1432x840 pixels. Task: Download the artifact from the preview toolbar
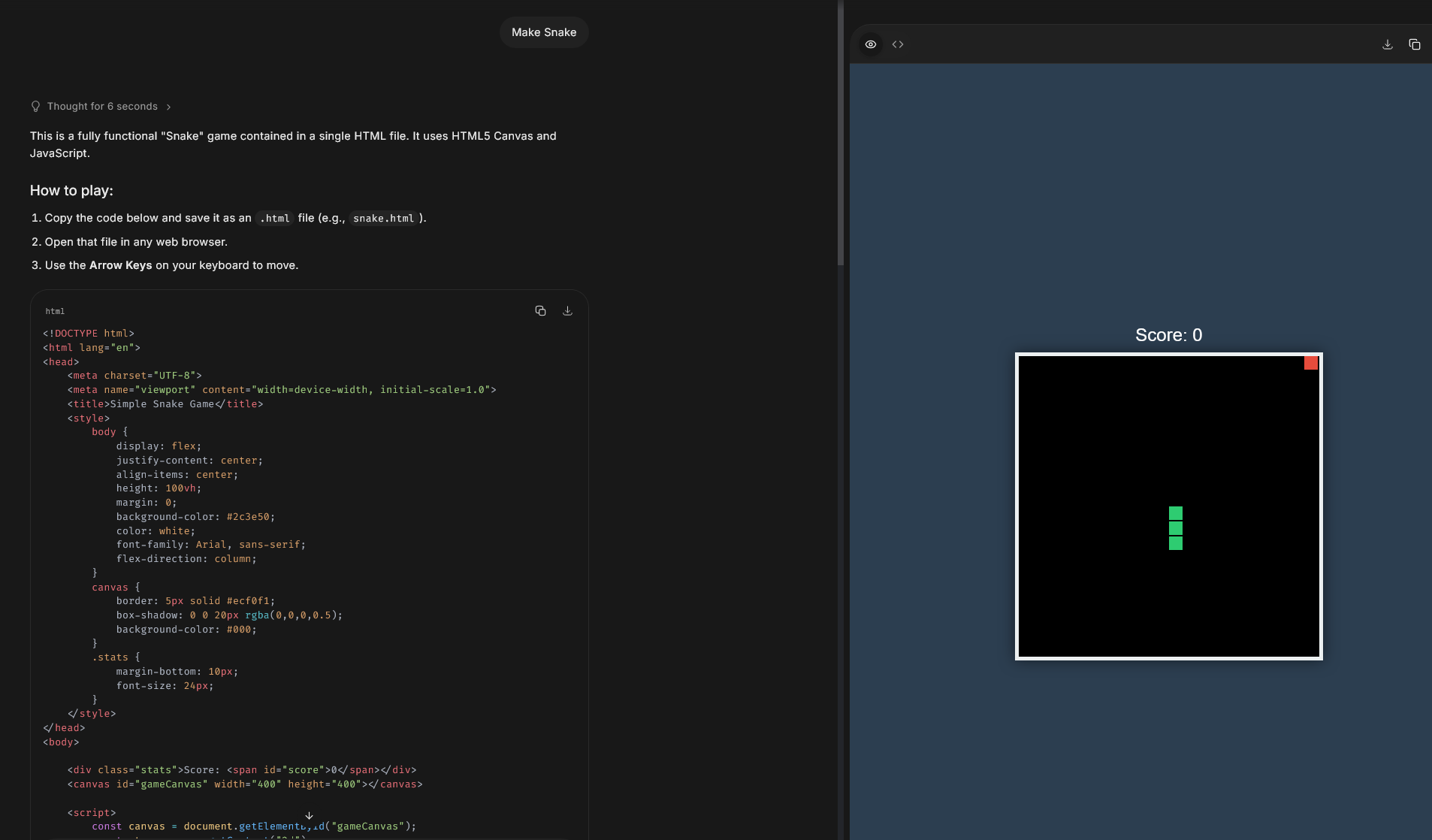tap(1388, 44)
